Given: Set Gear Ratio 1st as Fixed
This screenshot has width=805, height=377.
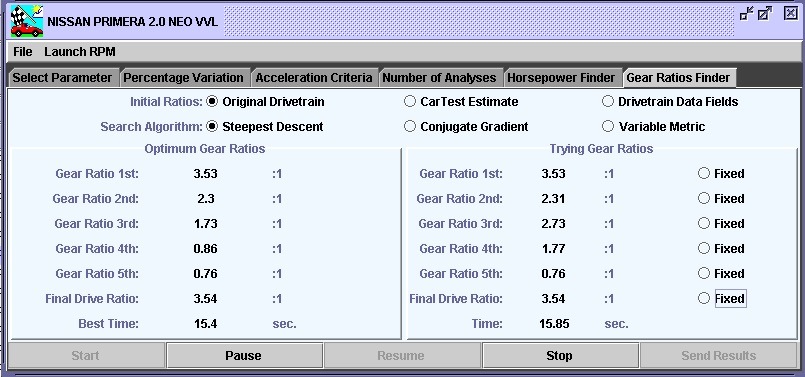Looking at the screenshot, I should [x=721, y=174].
